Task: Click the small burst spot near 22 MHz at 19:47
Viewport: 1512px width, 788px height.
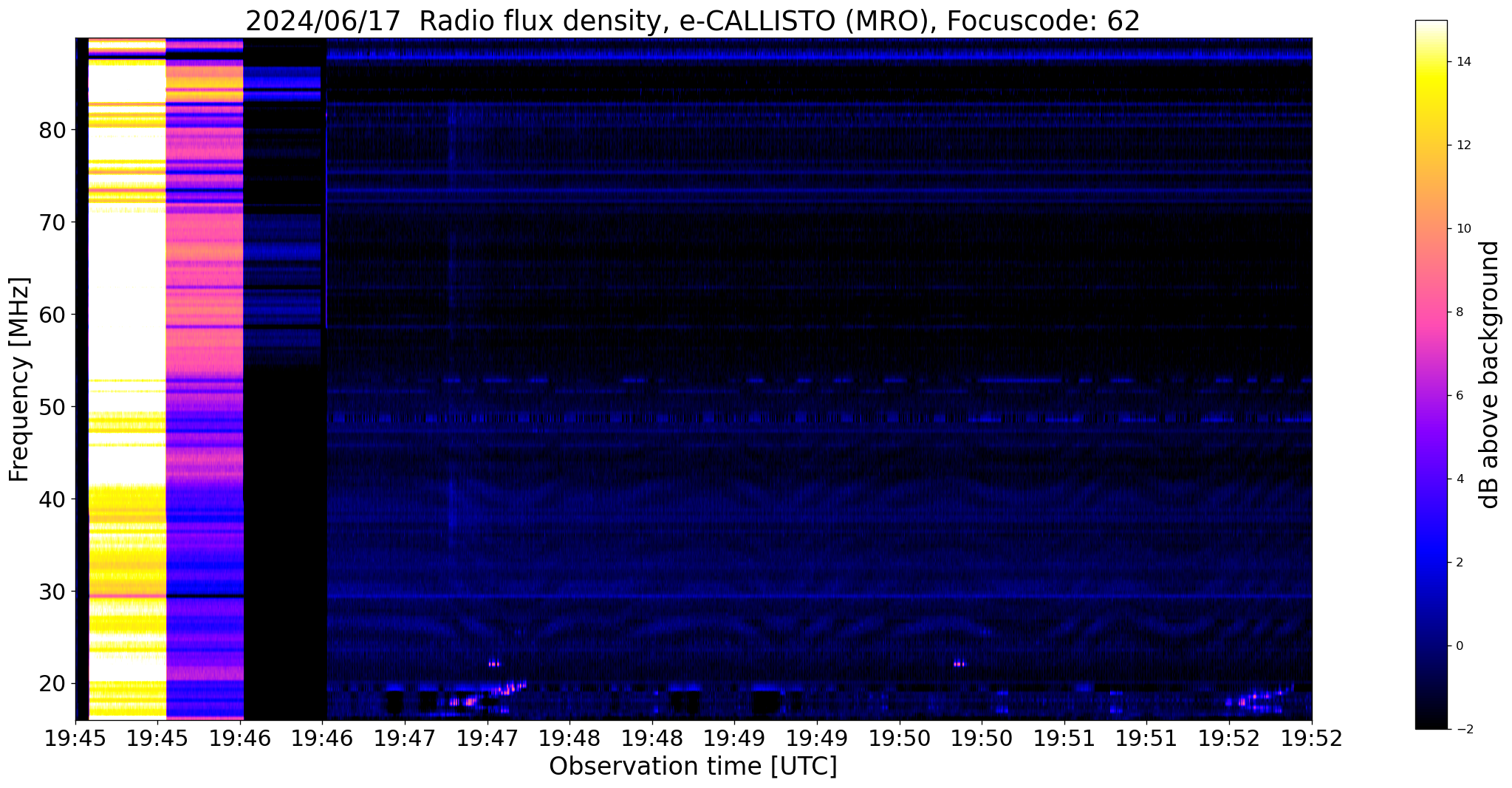Action: pos(493,664)
